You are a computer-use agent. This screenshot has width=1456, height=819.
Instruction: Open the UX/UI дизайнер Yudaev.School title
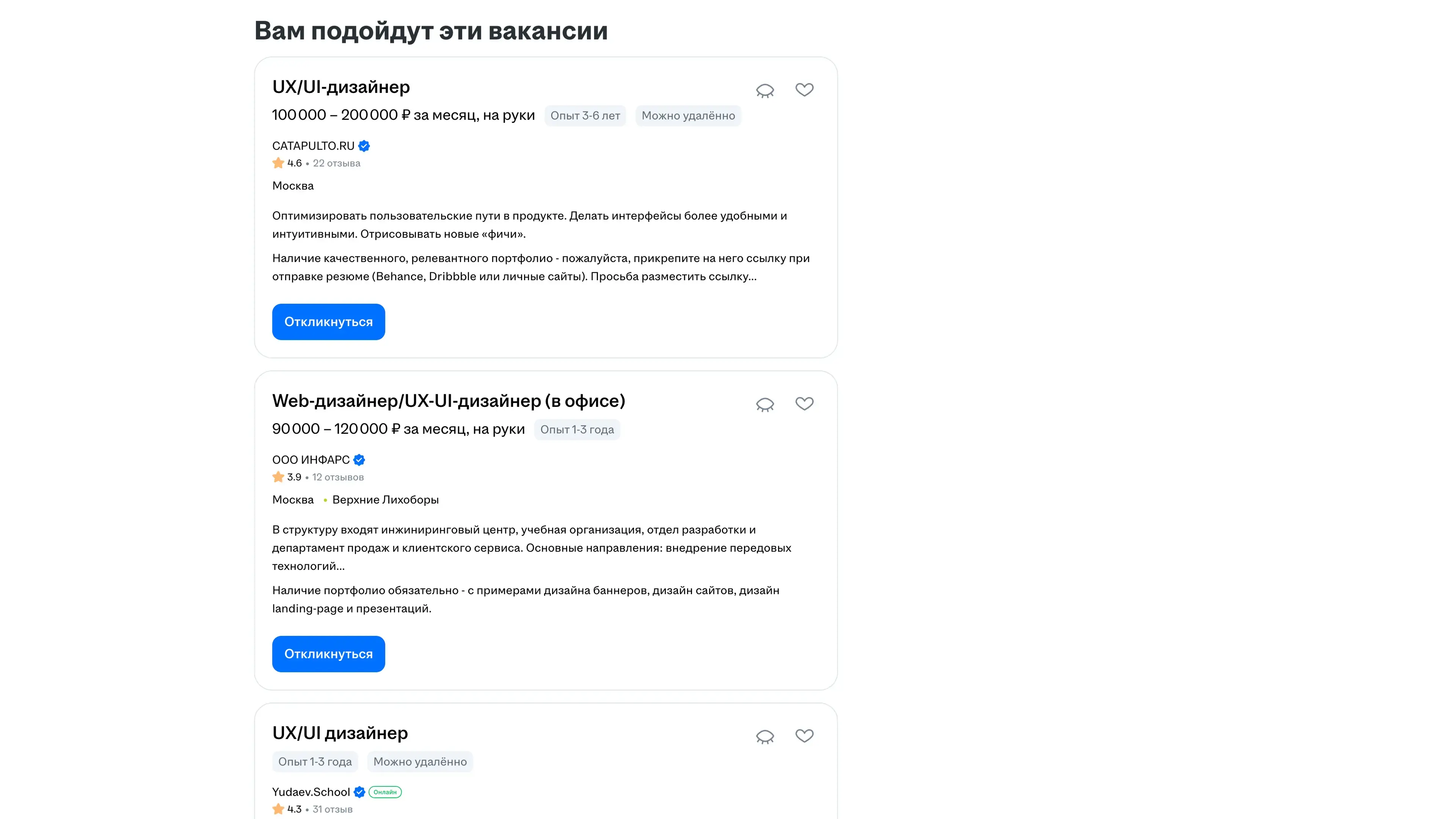(340, 733)
